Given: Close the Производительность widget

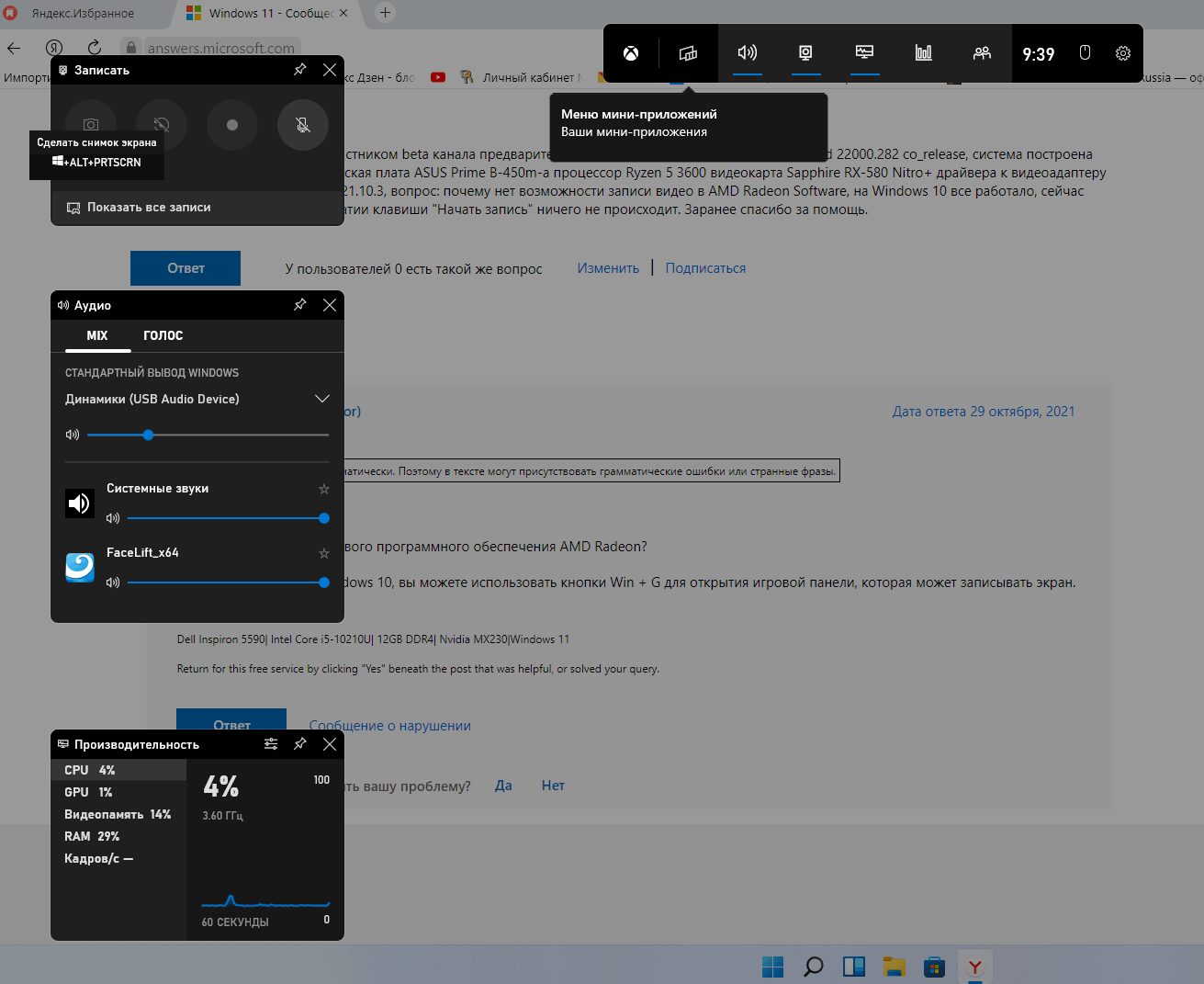Looking at the screenshot, I should 330,744.
